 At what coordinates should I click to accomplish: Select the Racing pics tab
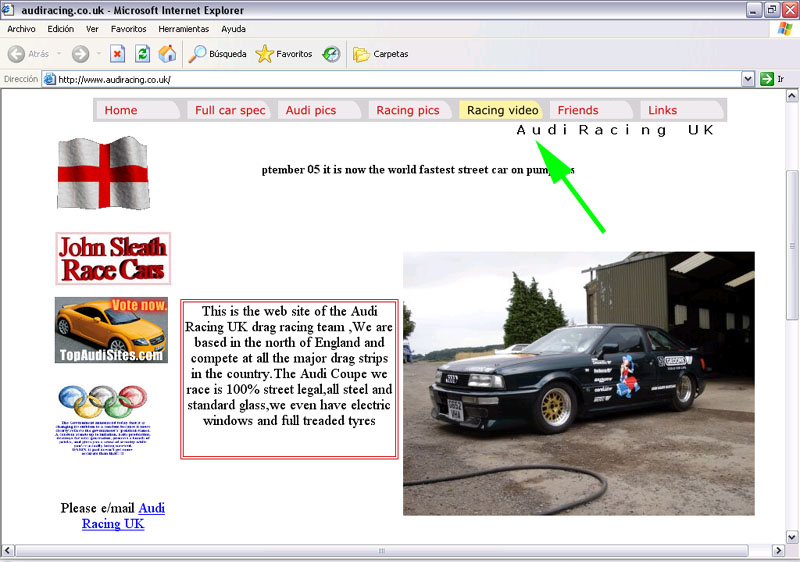[x=410, y=110]
